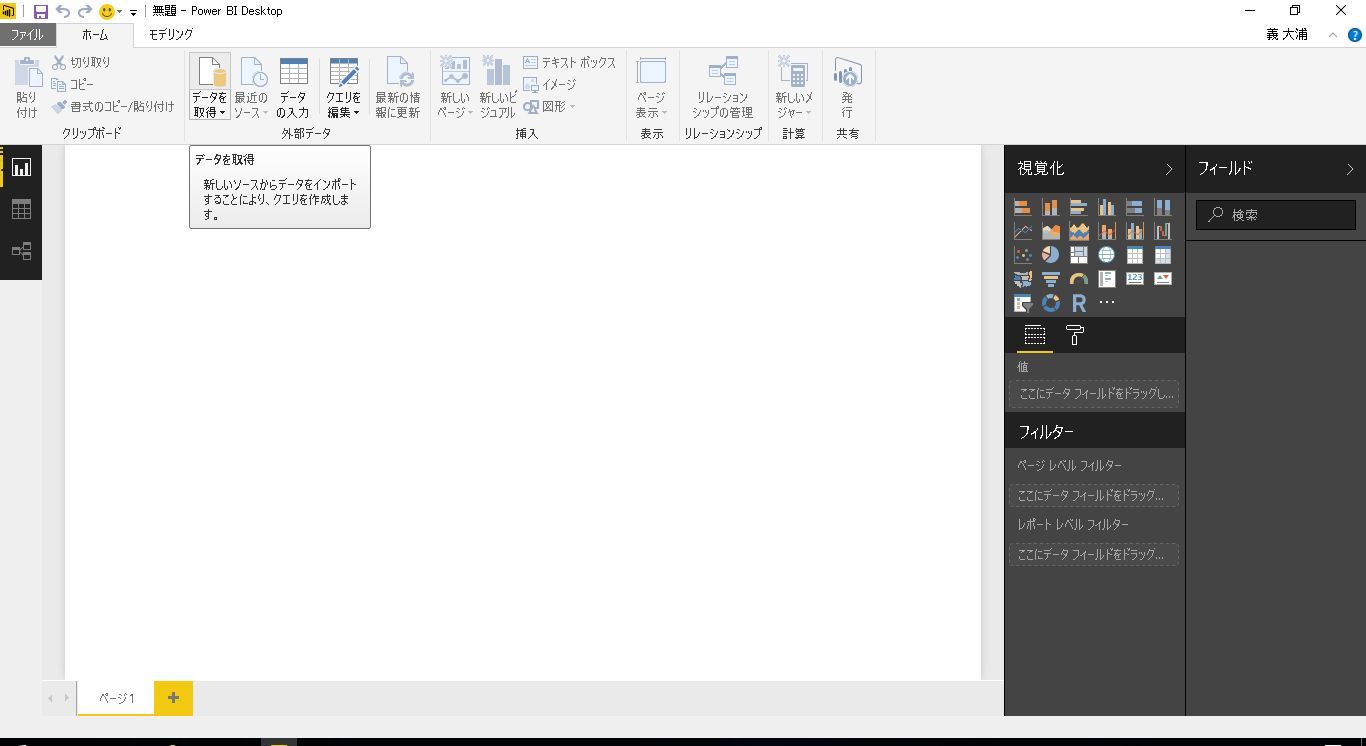Select the stacked bar chart visual
The image size is (1366, 746).
coord(1022,207)
